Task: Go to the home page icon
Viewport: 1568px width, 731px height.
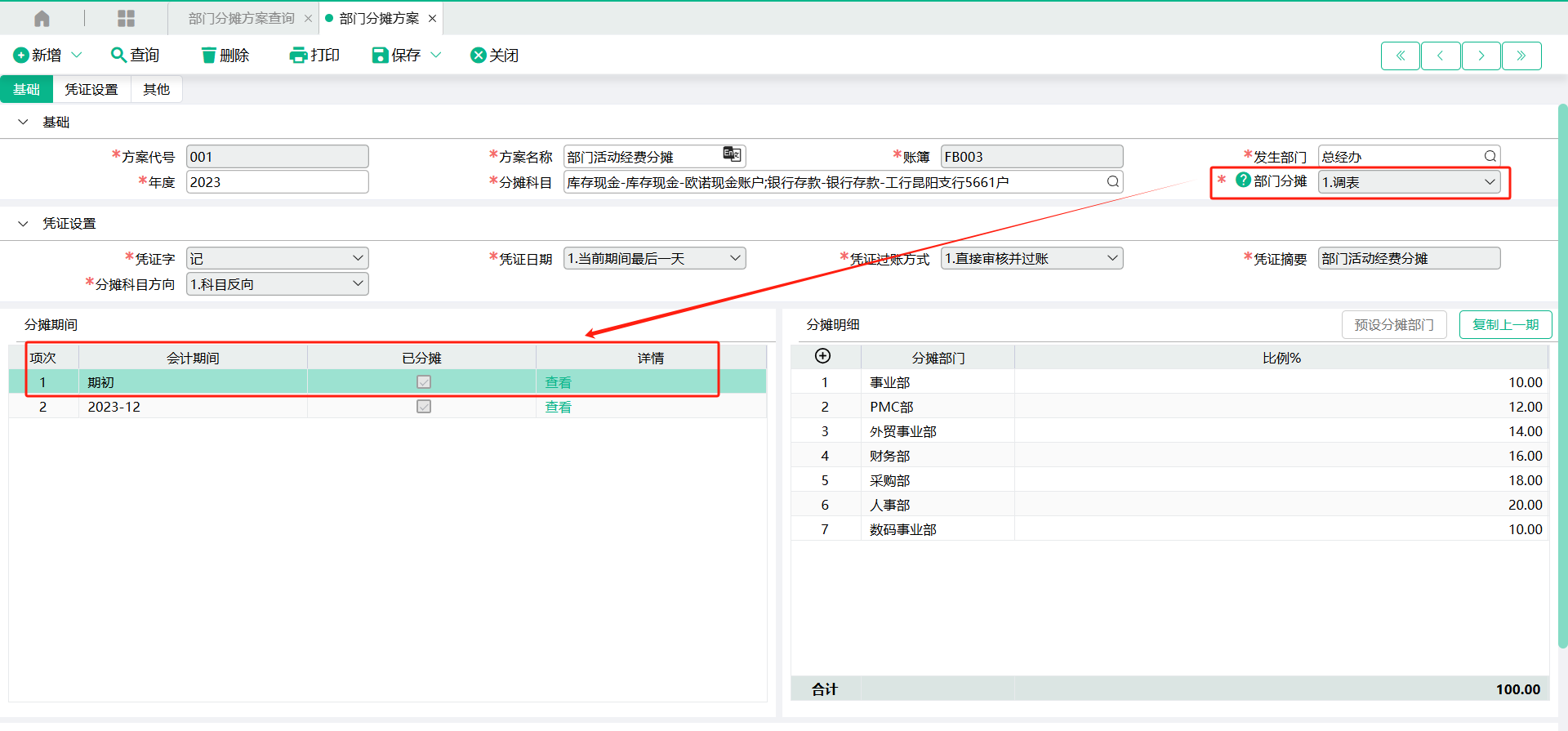Action: (x=42, y=18)
